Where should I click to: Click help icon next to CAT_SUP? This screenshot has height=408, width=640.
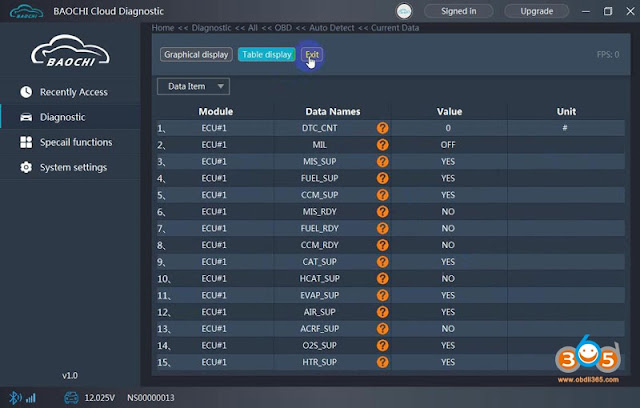pyautogui.click(x=382, y=262)
